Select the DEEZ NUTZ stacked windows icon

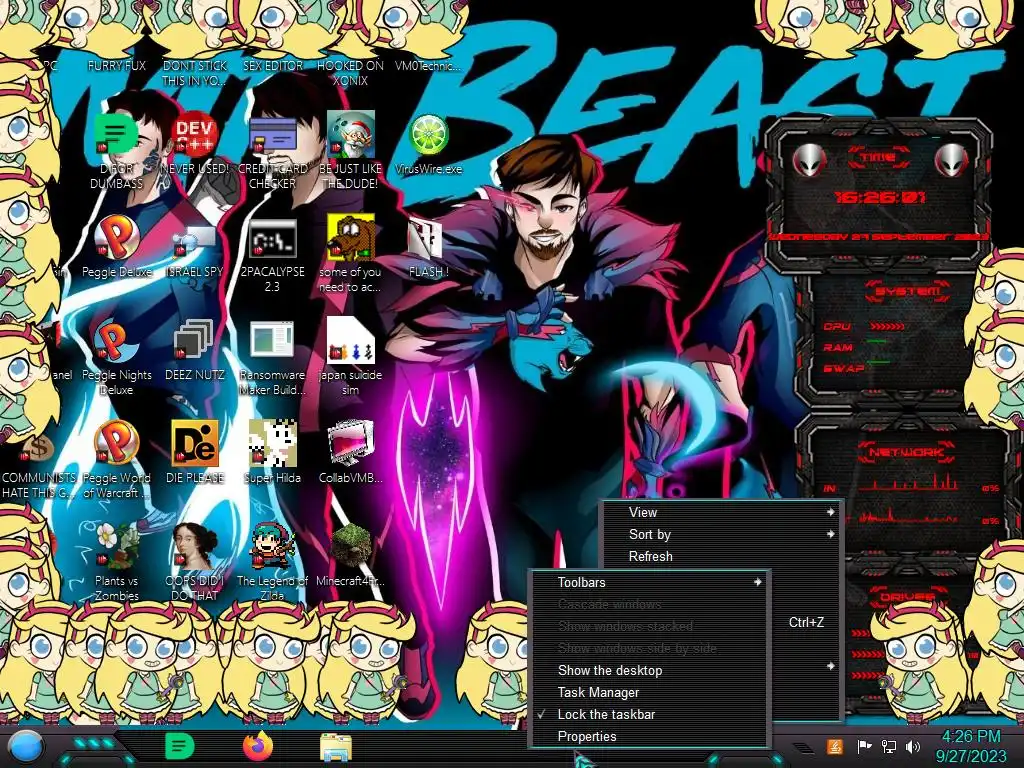(195, 340)
